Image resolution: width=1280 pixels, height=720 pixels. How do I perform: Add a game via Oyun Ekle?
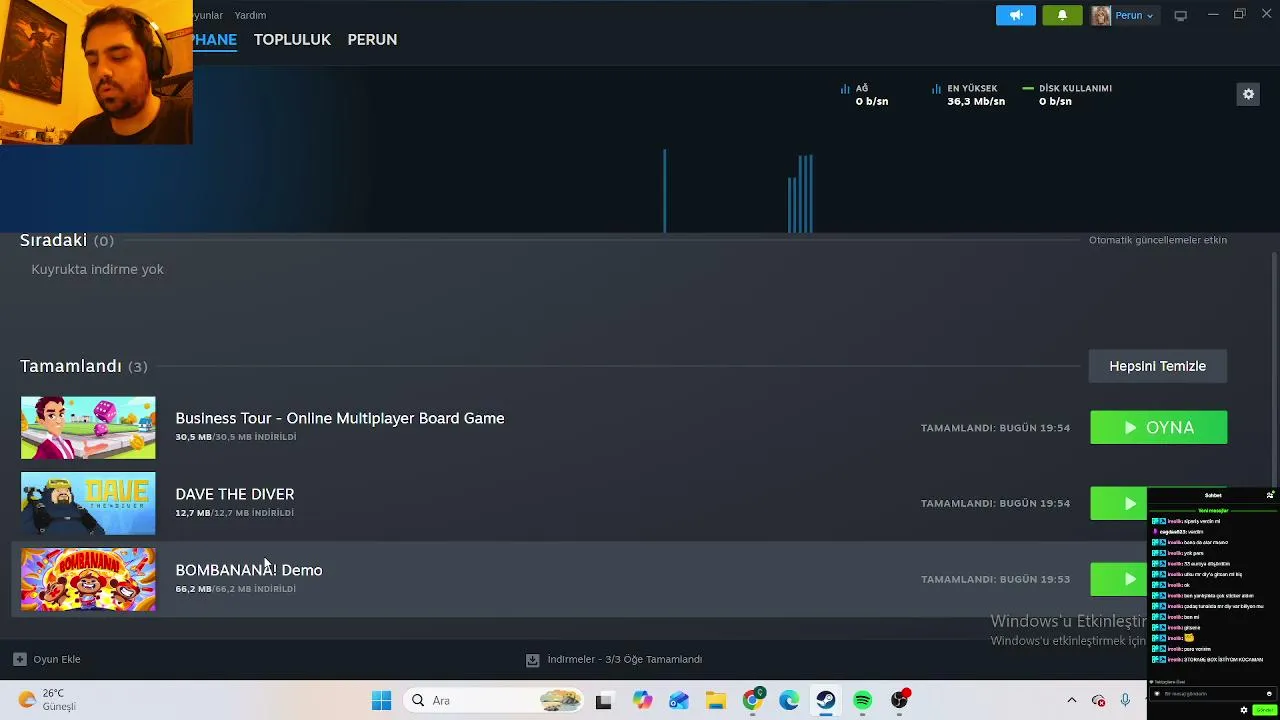[47, 659]
